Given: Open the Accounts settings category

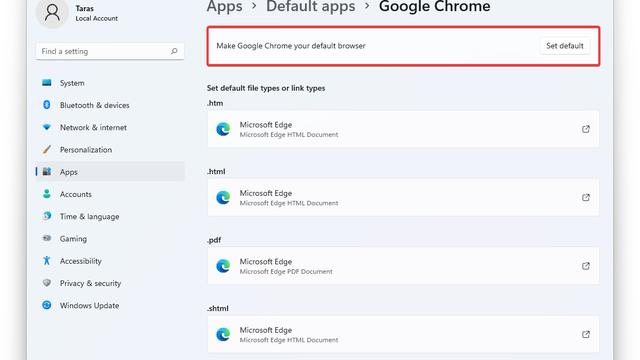Looking at the screenshot, I should (x=110, y=194).
